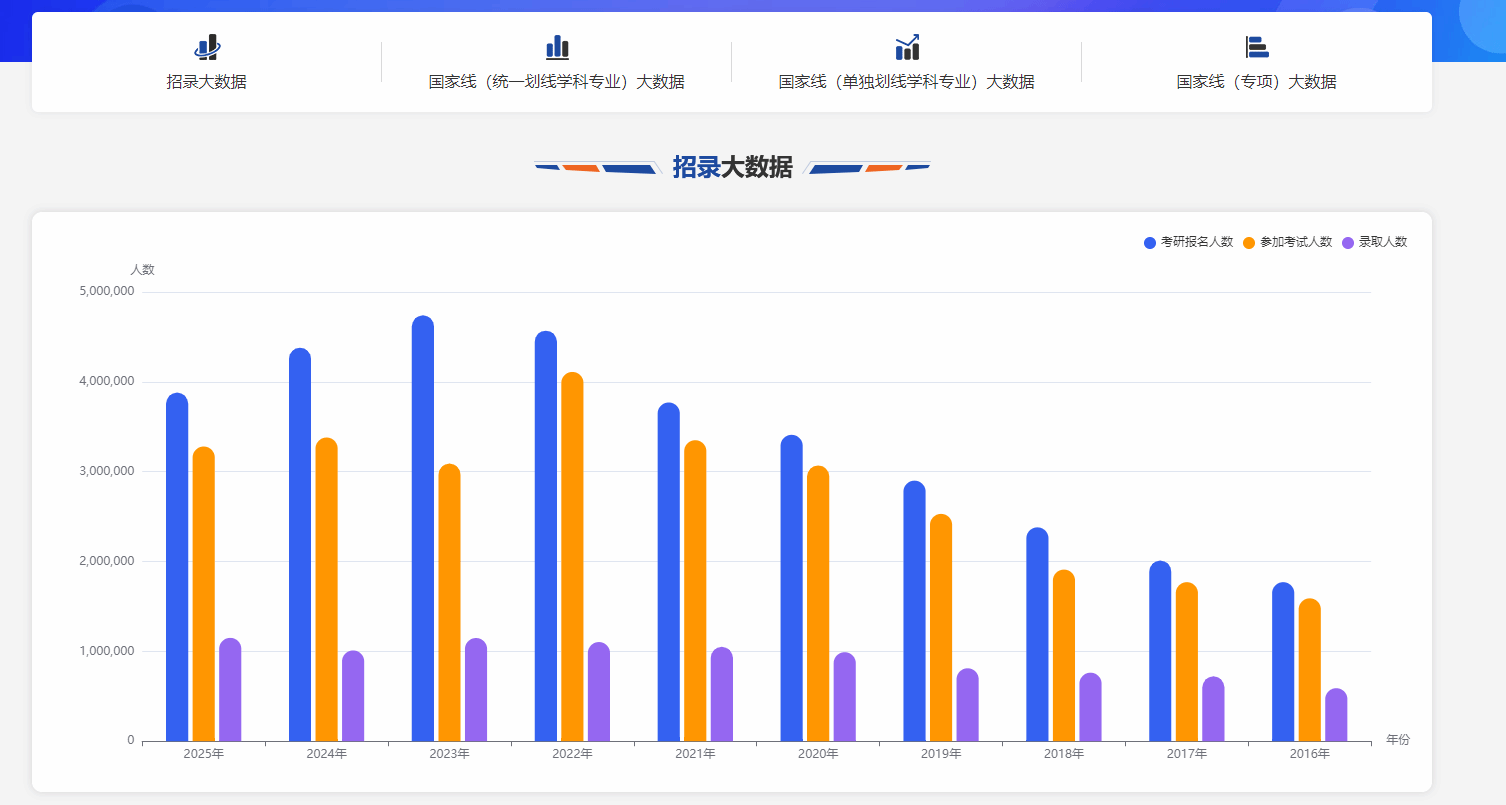Open 国家线（专项）大数据 label
1506x805 pixels.
click(1256, 82)
